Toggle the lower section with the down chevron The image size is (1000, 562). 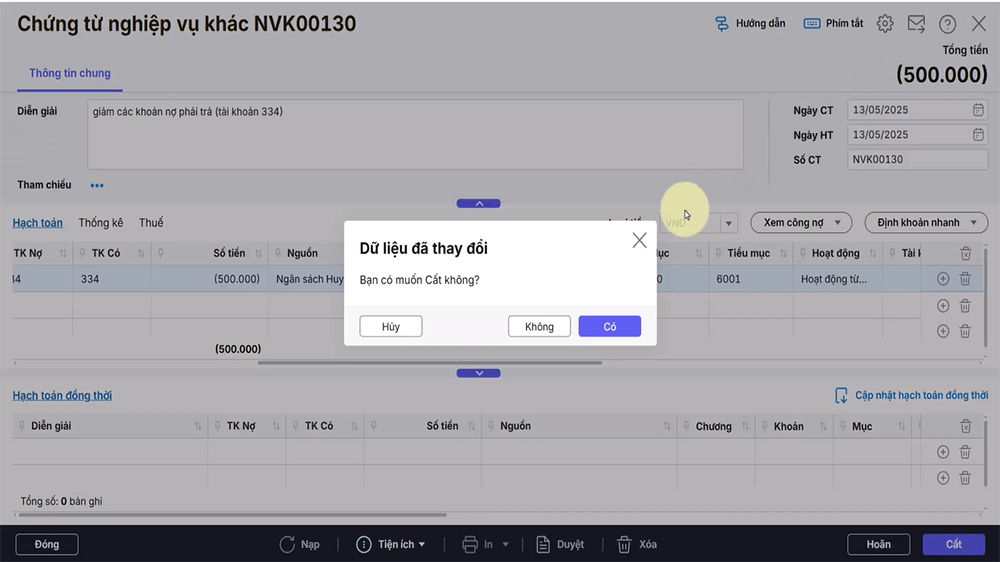[478, 373]
